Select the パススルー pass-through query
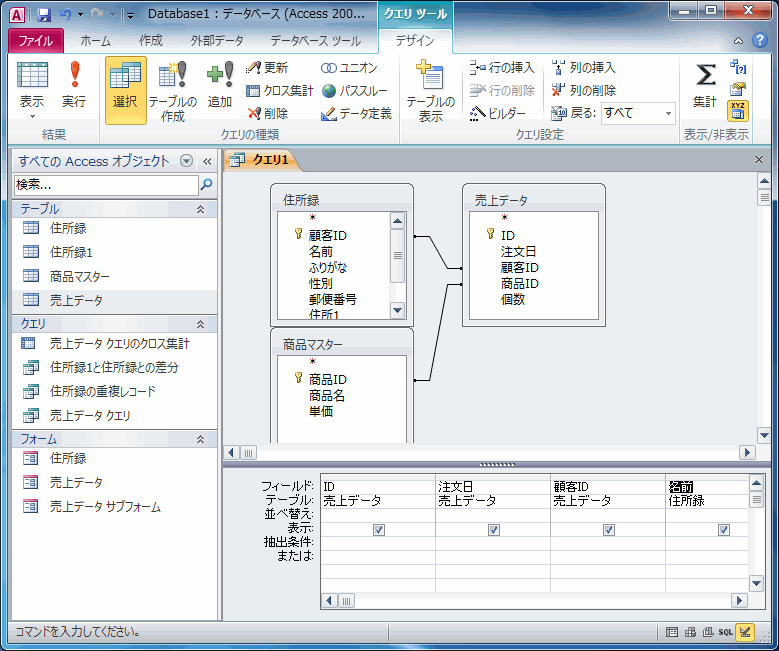Screen dimensions: 779x651 (354, 90)
